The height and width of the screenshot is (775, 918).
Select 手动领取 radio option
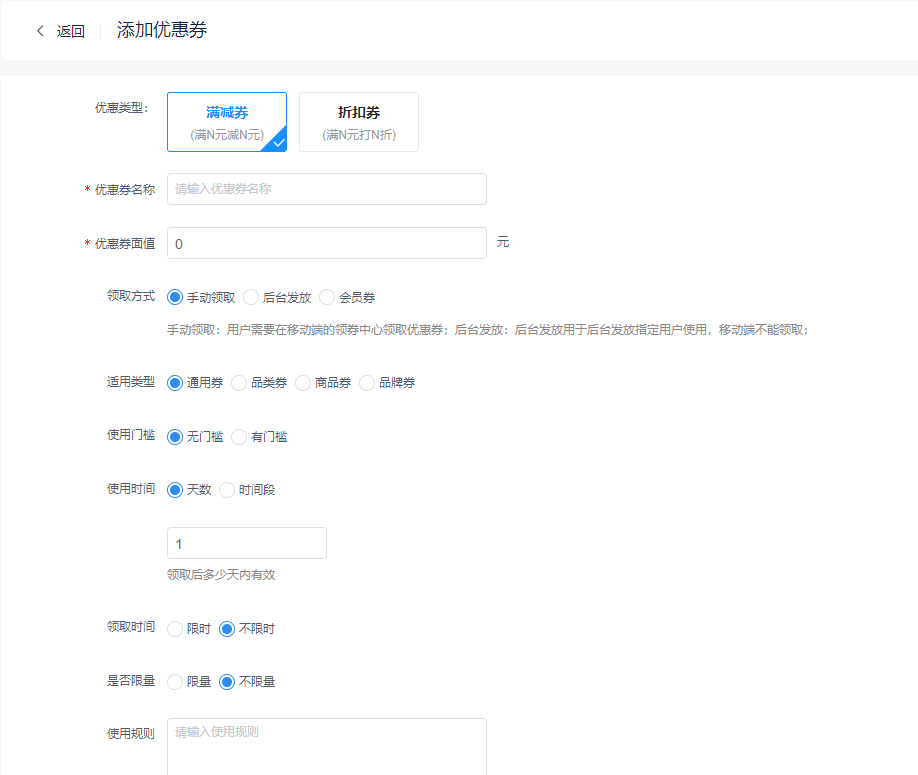[176, 297]
